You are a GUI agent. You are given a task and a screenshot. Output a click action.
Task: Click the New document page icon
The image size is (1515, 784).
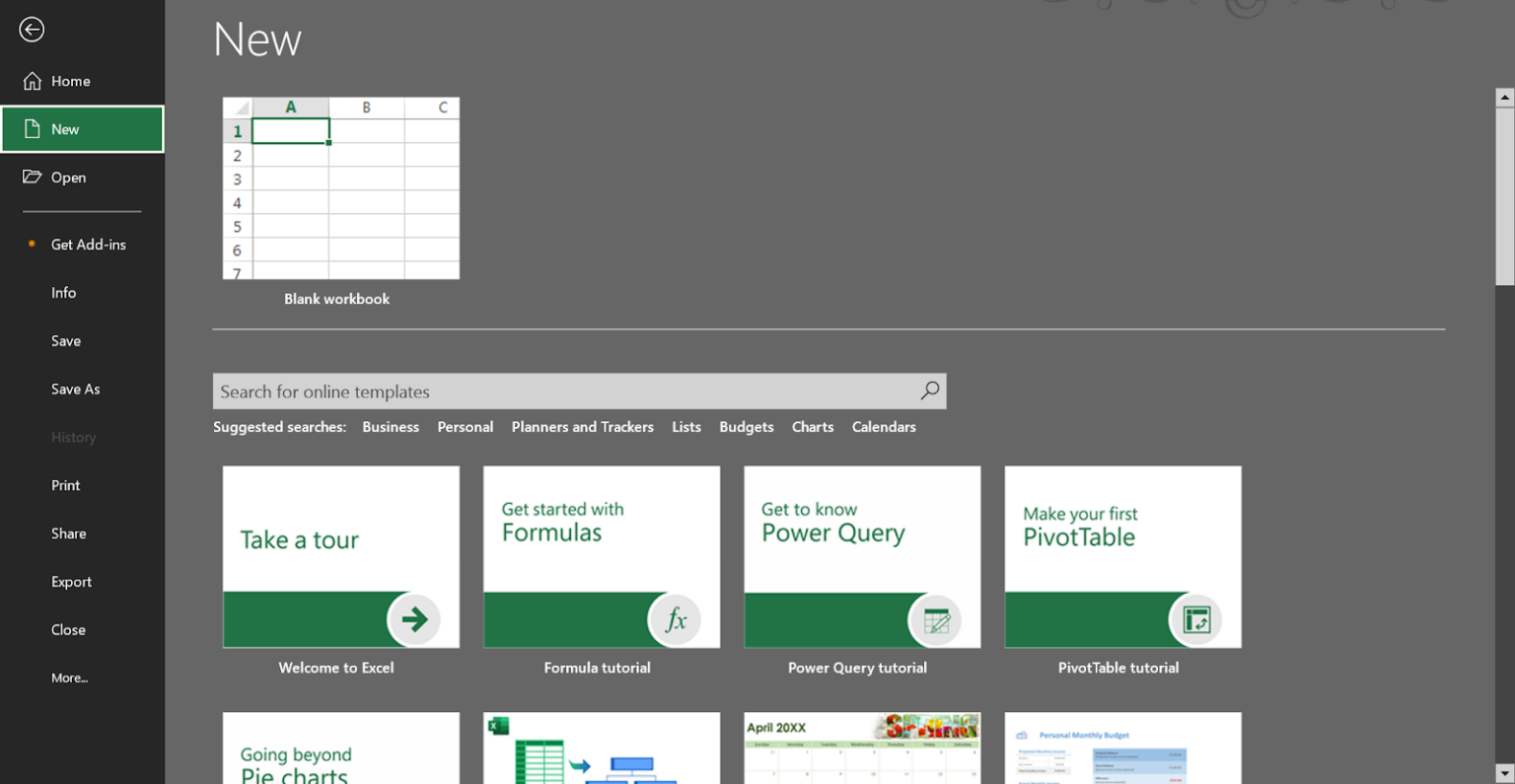point(33,129)
